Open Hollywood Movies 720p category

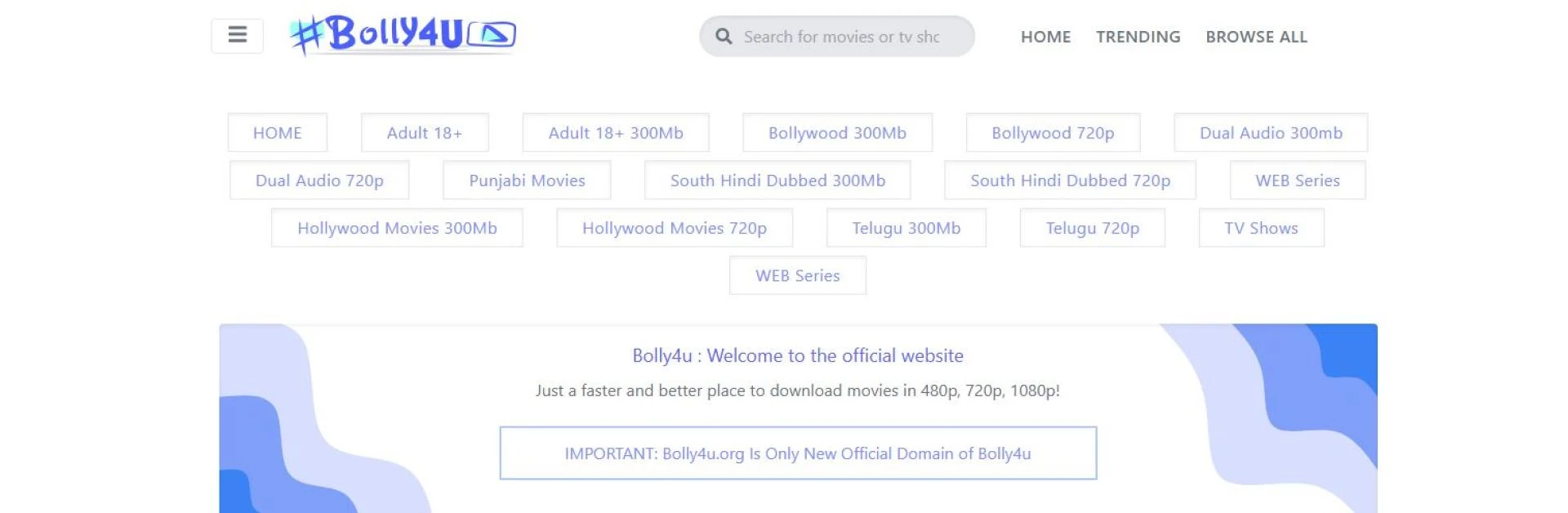(x=675, y=227)
